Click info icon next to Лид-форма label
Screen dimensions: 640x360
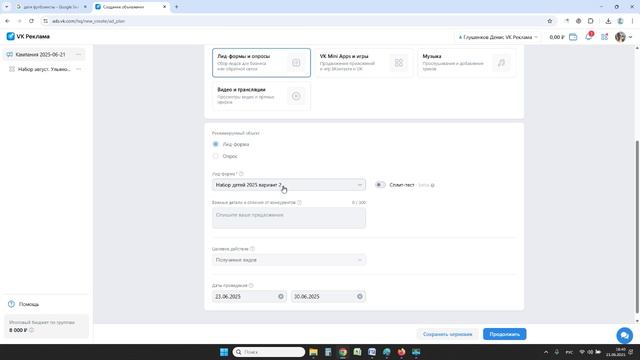click(x=241, y=174)
